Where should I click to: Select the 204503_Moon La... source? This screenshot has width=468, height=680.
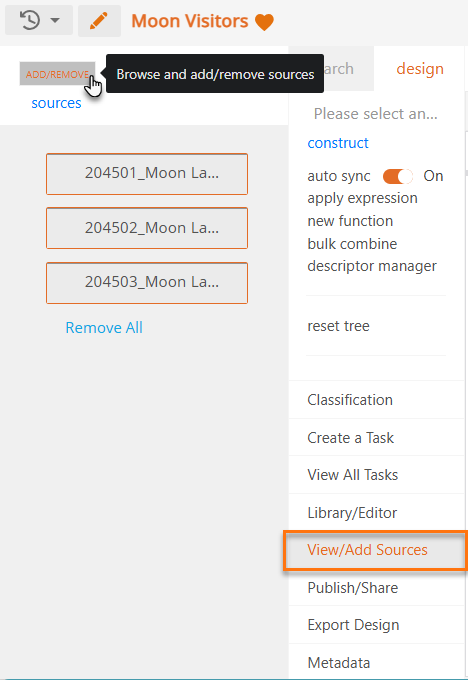(x=147, y=283)
